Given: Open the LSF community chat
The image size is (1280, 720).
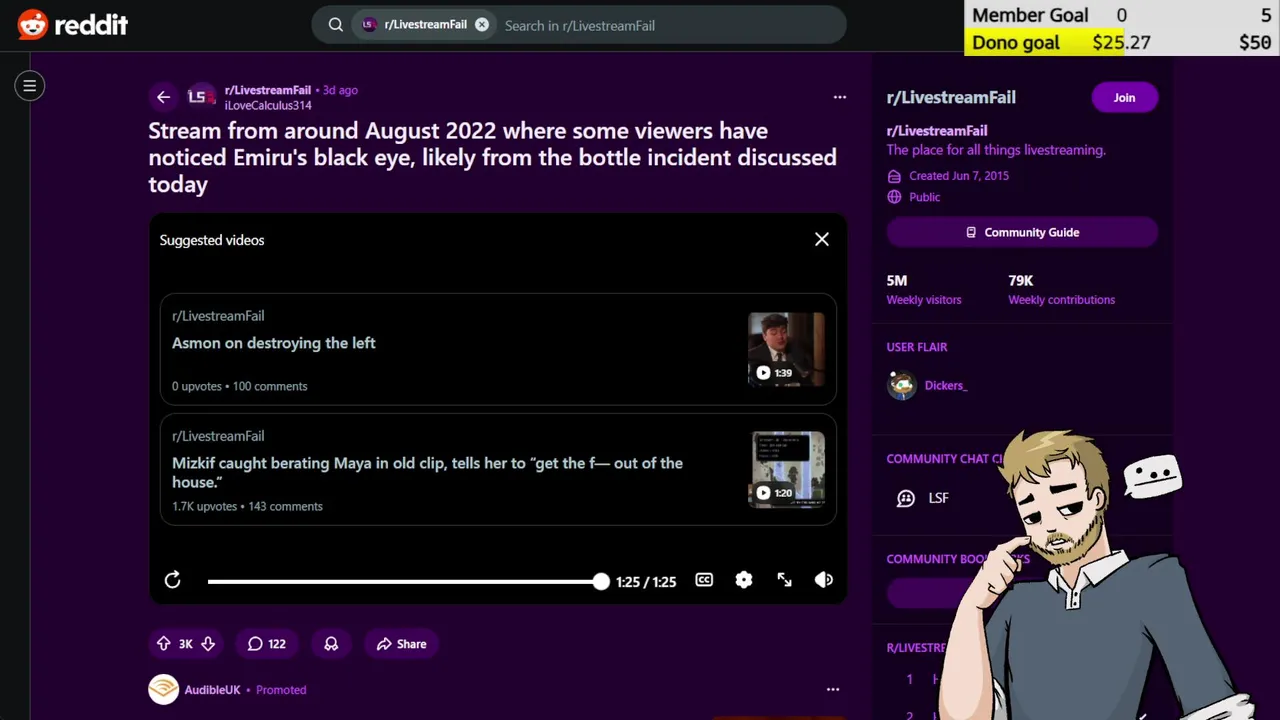Looking at the screenshot, I should (938, 498).
